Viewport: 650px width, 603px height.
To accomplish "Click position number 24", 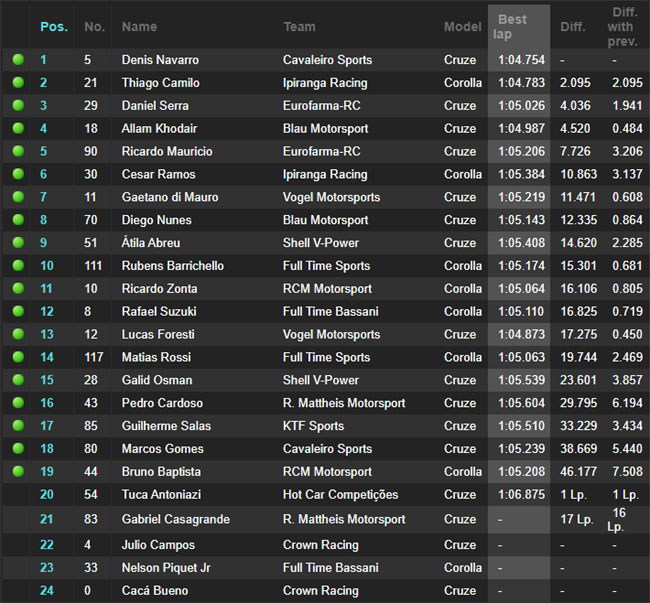I will click(47, 590).
